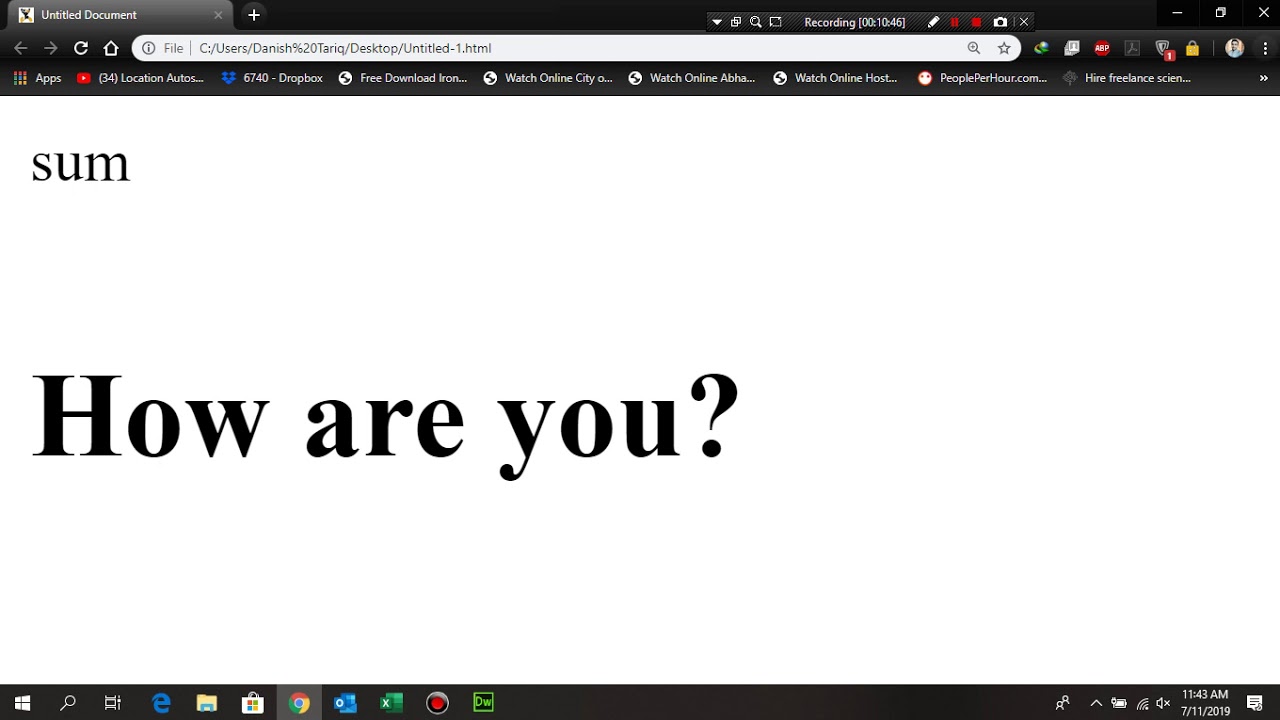Select the recorder pencil draw tool
Viewport: 1280px width, 720px height.
tap(933, 22)
